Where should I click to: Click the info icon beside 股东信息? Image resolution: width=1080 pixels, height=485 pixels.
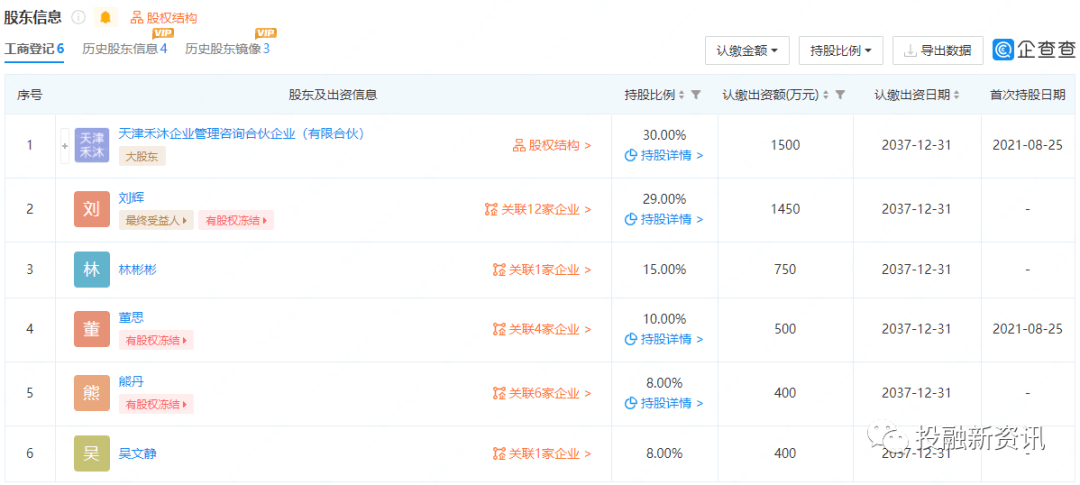click(79, 18)
